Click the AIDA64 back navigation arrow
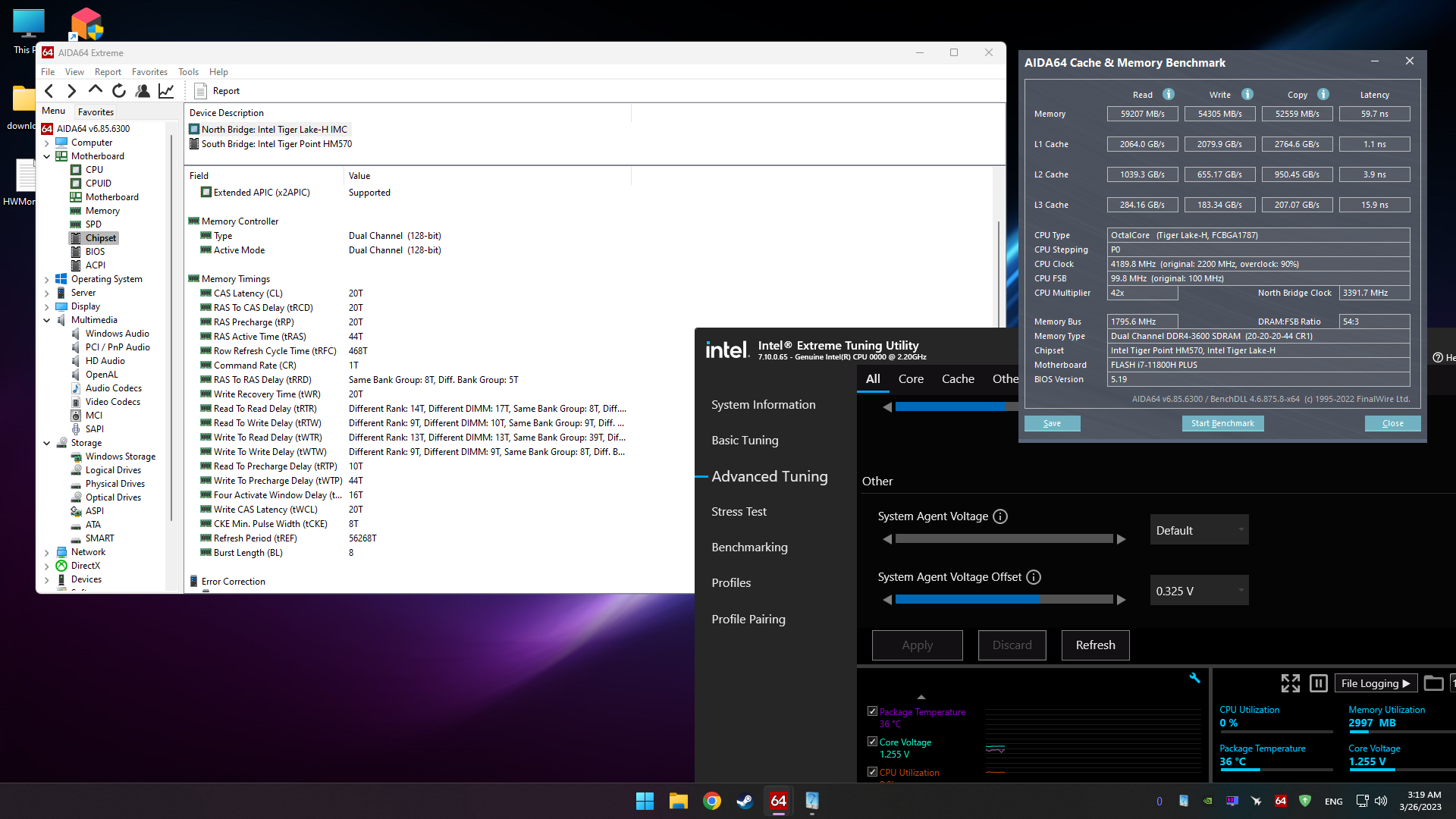Screen dimensions: 1456x819 49,91
